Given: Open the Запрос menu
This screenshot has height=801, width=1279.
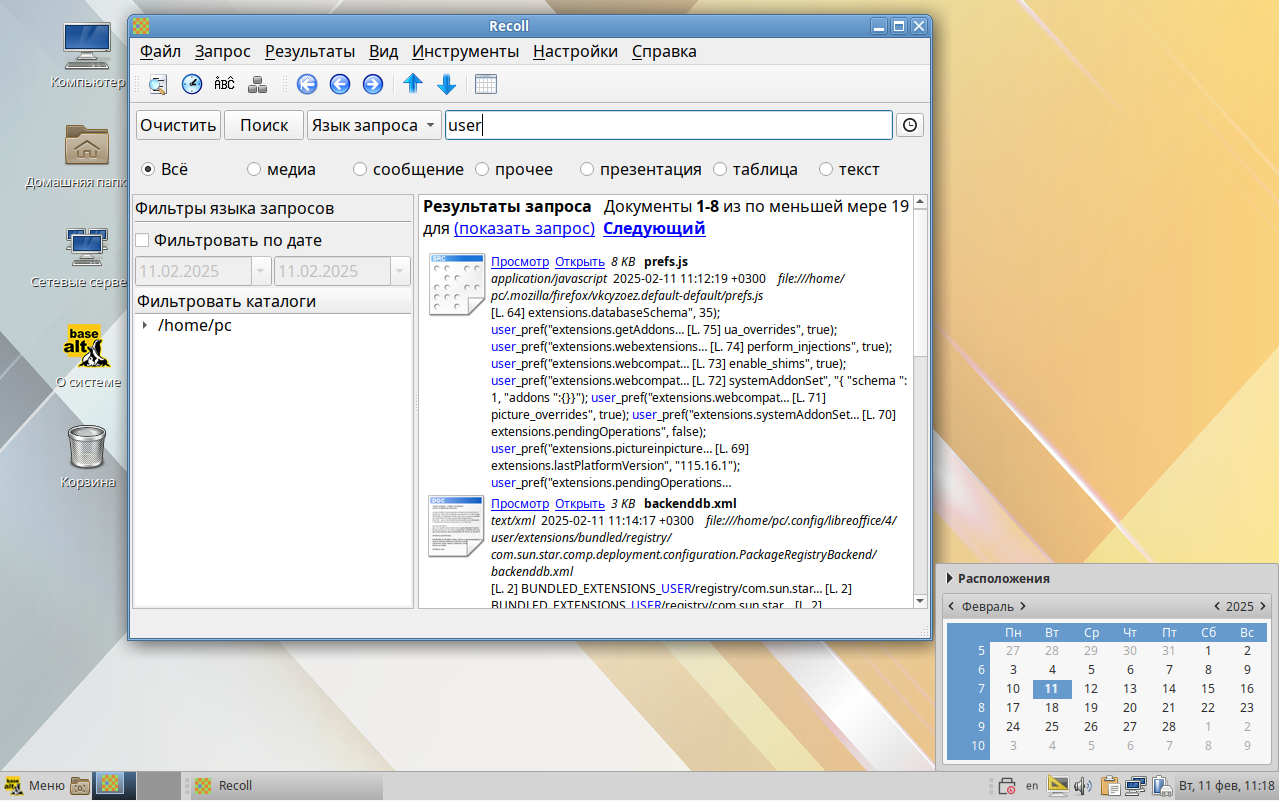Looking at the screenshot, I should click(223, 52).
